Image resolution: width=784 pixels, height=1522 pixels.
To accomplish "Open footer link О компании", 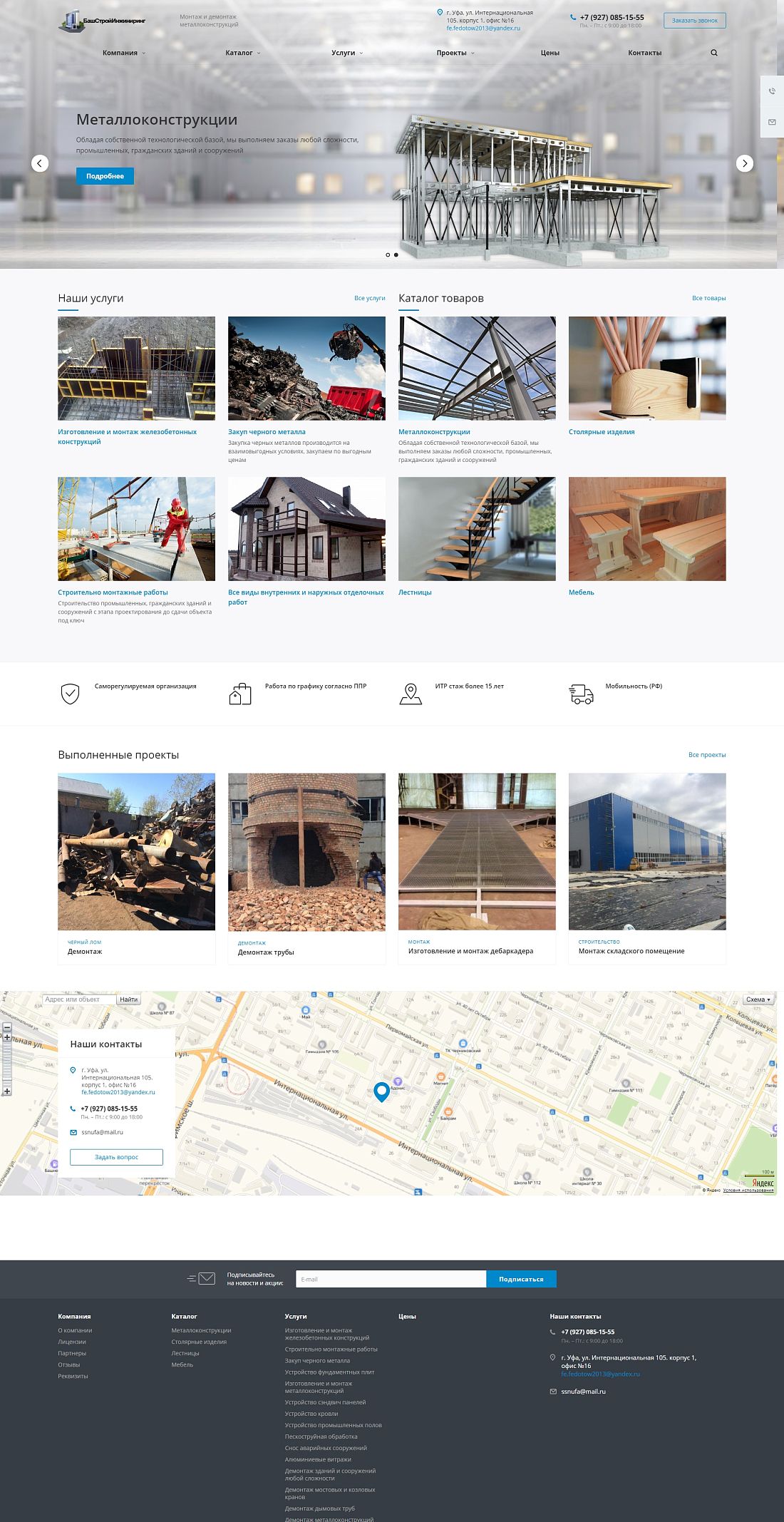I will [75, 1330].
